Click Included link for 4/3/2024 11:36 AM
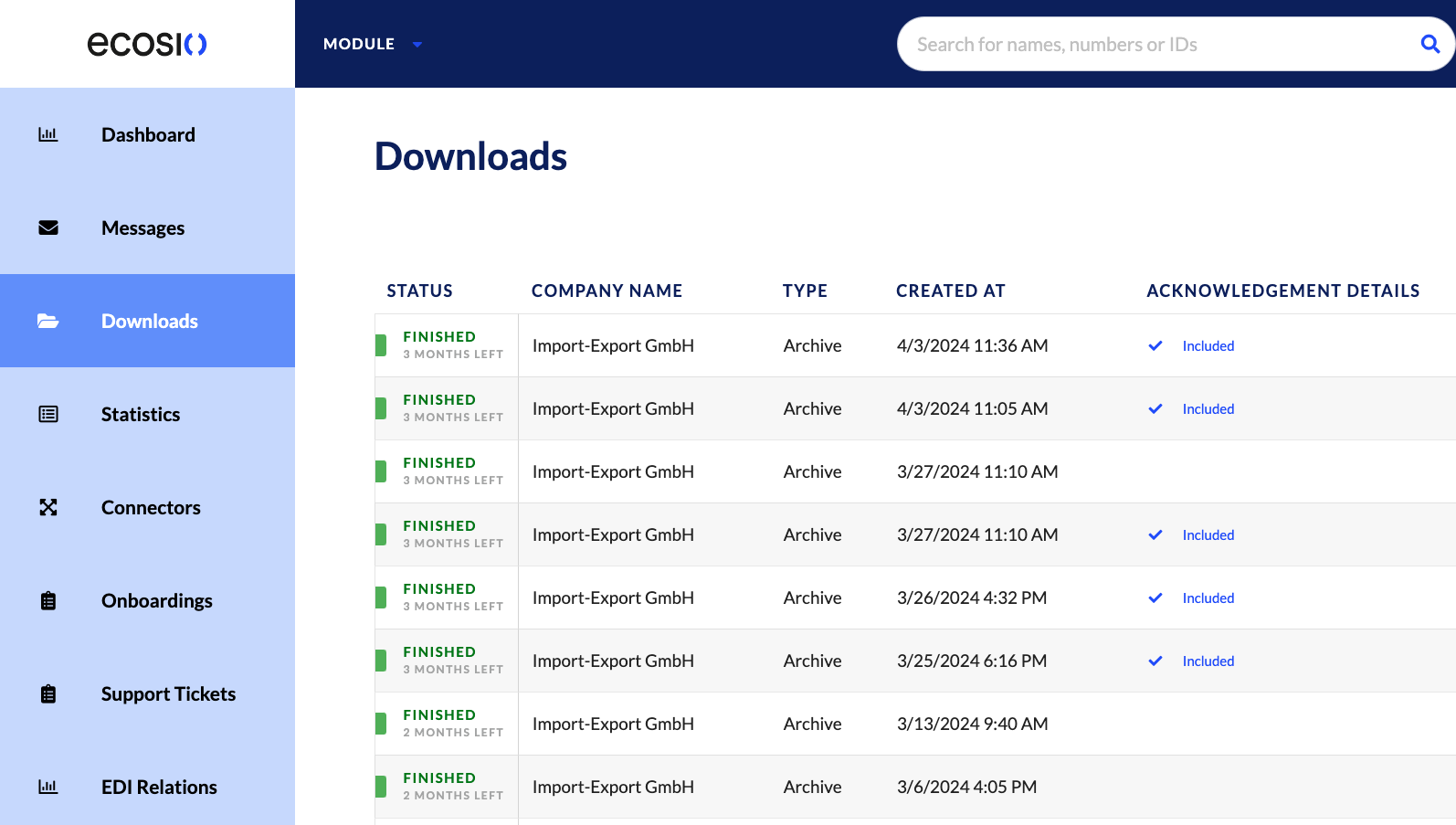Screen dimensions: 1456x825 coord(1208,345)
